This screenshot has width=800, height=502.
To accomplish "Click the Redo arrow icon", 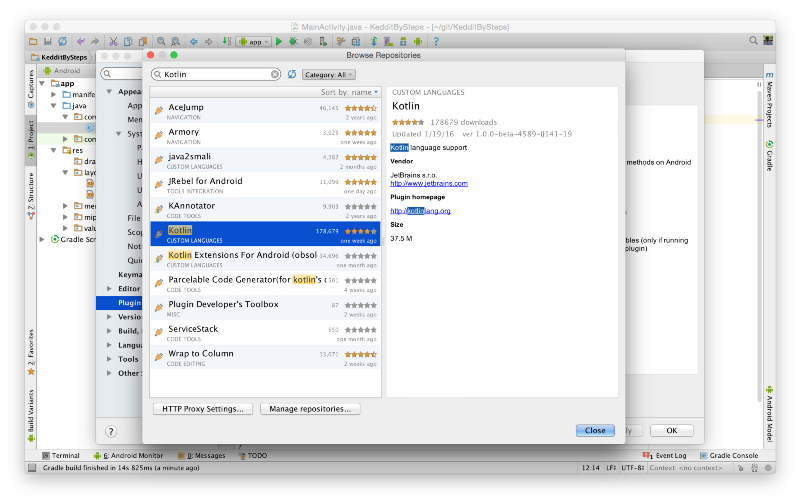I will [x=95, y=41].
